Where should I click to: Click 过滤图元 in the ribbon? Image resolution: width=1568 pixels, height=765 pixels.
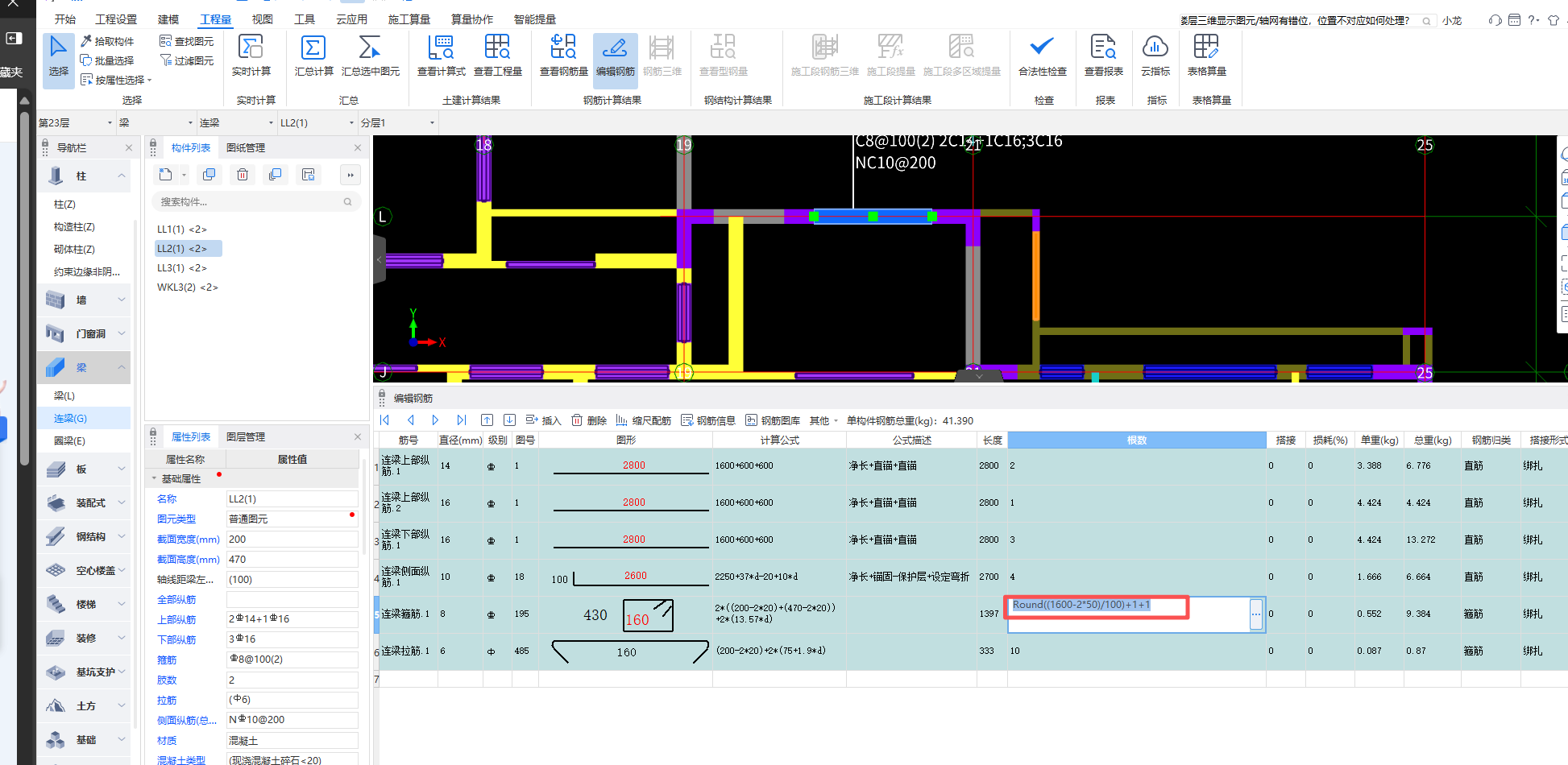[x=187, y=60]
